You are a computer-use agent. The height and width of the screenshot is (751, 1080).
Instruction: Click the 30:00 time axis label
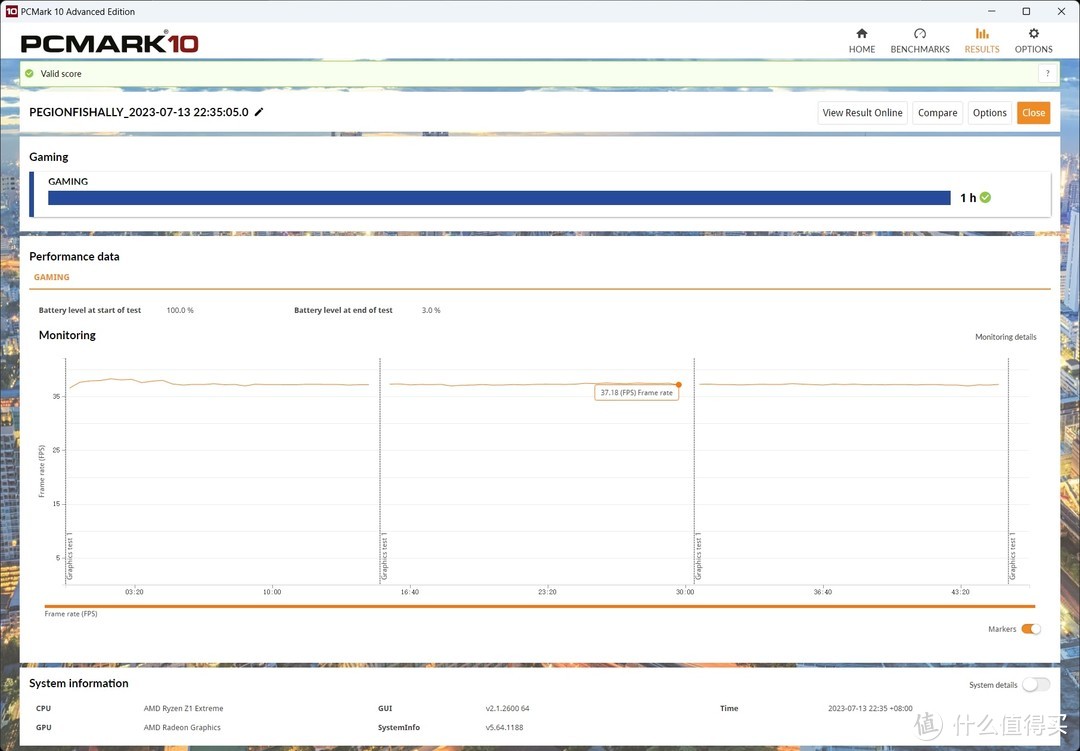(x=685, y=592)
